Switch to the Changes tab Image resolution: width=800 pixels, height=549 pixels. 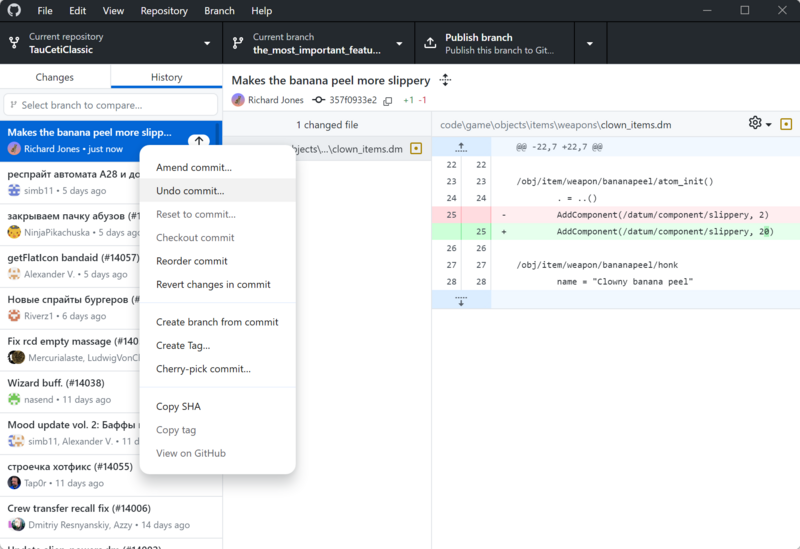(x=55, y=77)
